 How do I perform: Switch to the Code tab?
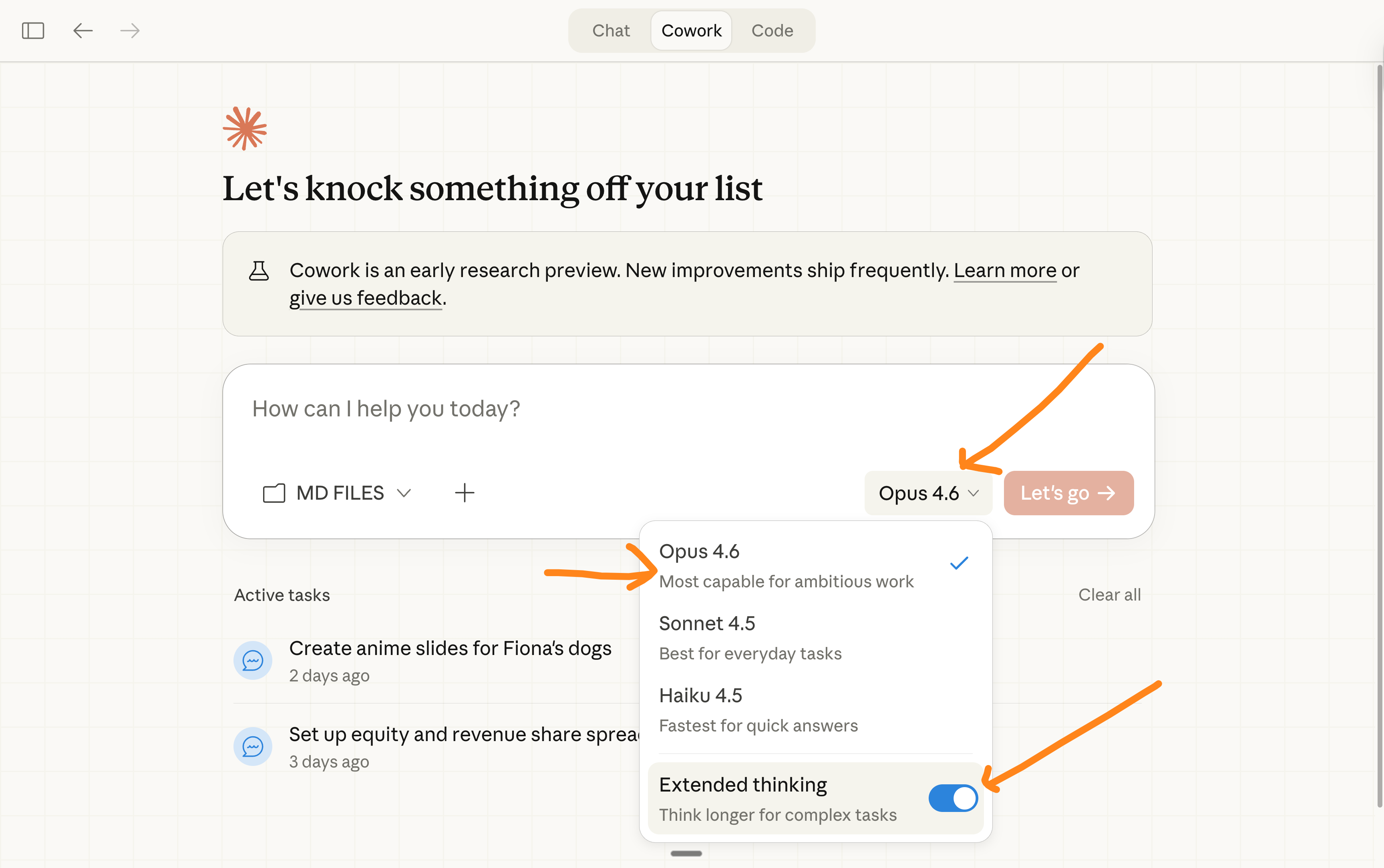coord(772,30)
